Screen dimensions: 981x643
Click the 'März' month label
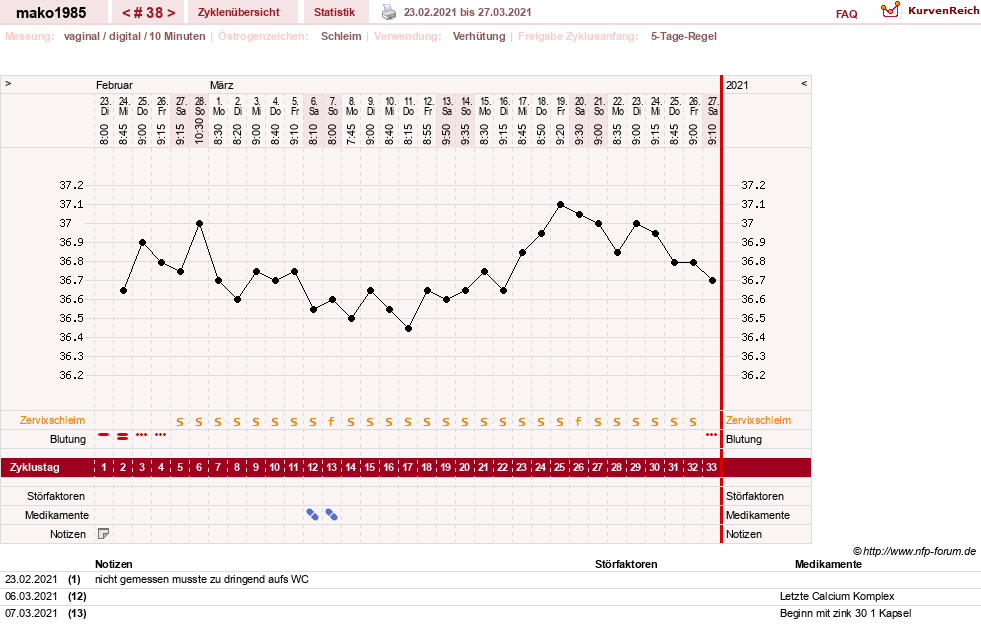click(221, 85)
